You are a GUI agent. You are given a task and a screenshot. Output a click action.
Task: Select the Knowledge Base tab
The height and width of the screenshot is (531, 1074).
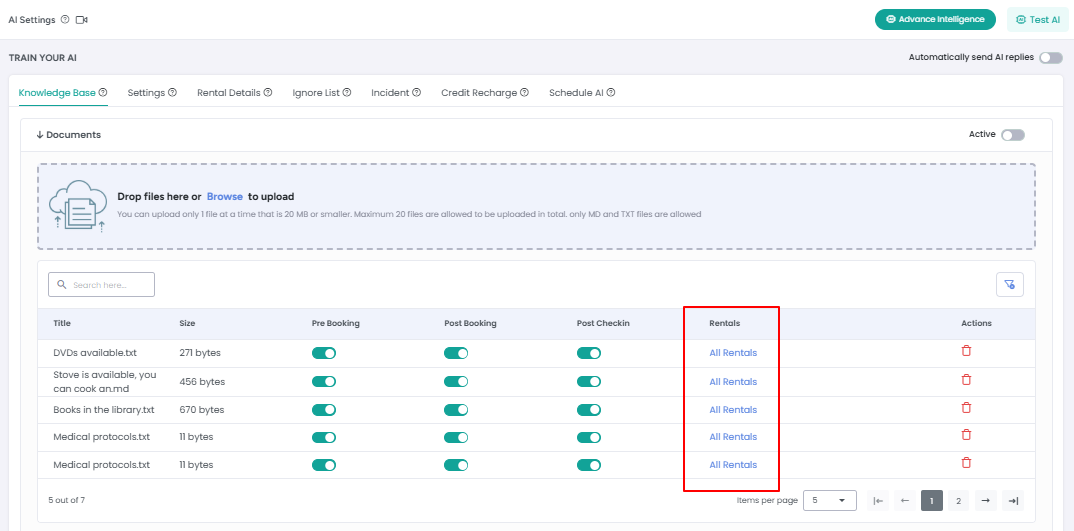pos(57,92)
